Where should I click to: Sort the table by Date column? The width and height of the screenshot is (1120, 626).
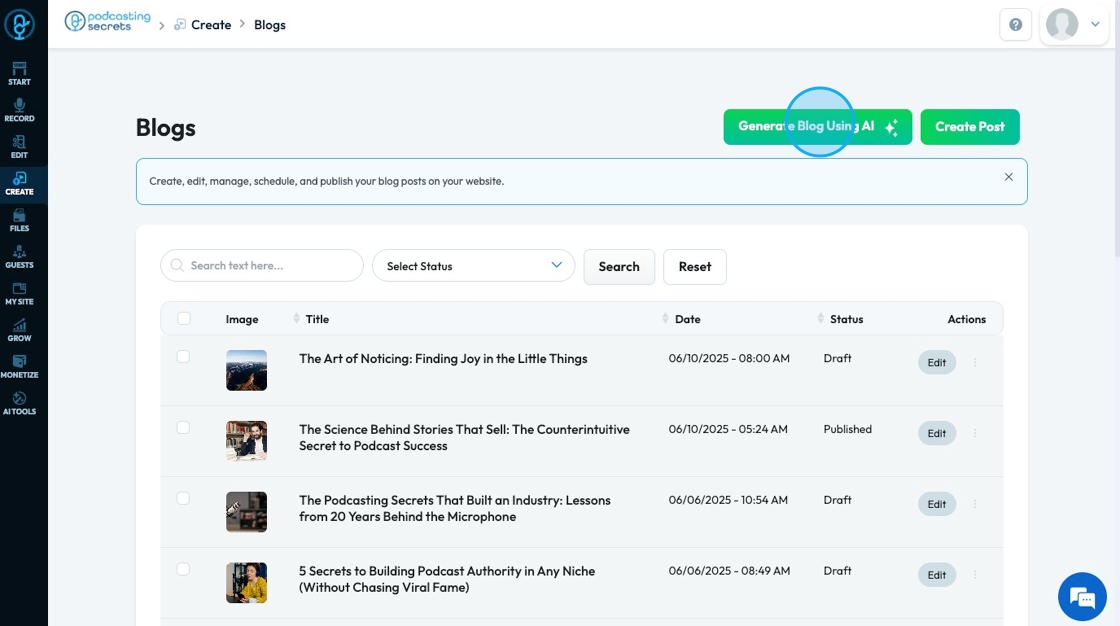pyautogui.click(x=687, y=319)
